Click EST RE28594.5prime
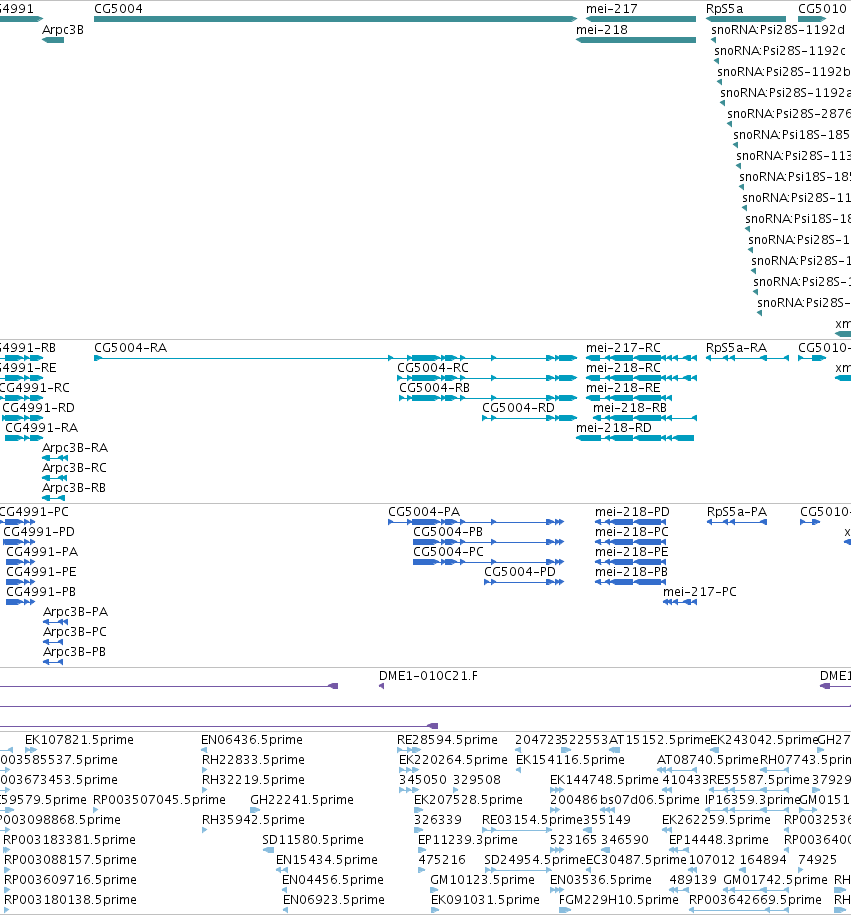Screen dimensions: 851x915 tap(447, 739)
